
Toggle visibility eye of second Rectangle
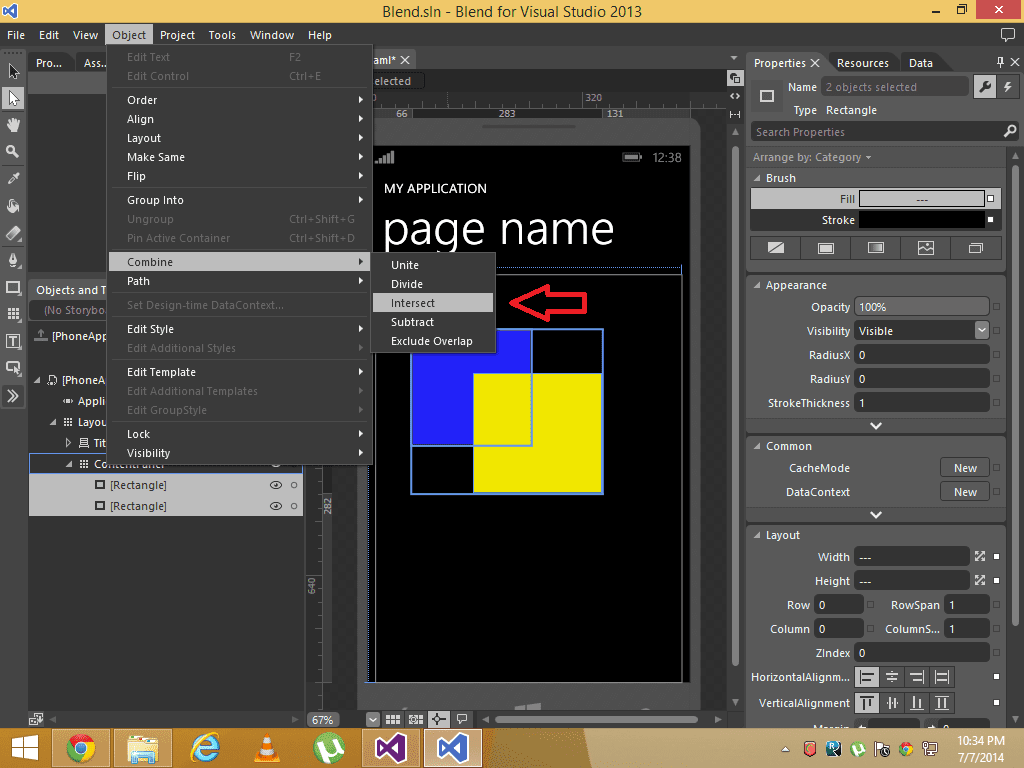click(275, 506)
